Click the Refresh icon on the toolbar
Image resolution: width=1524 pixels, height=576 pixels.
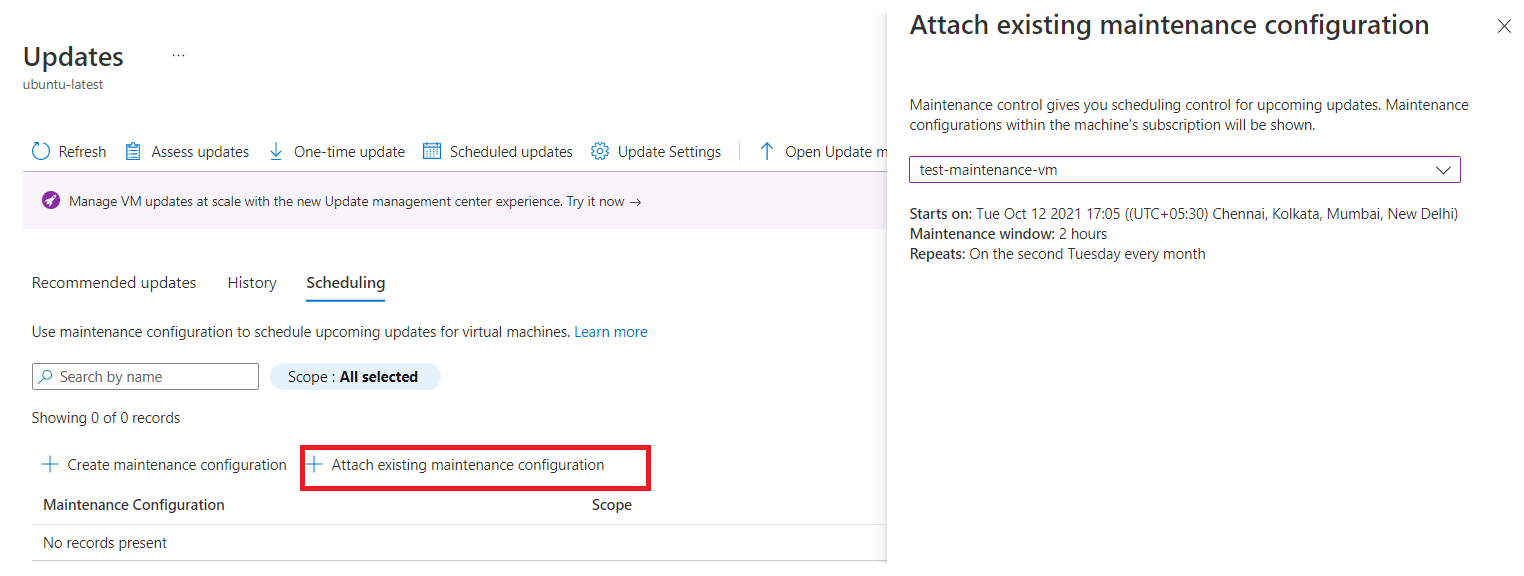pos(40,151)
